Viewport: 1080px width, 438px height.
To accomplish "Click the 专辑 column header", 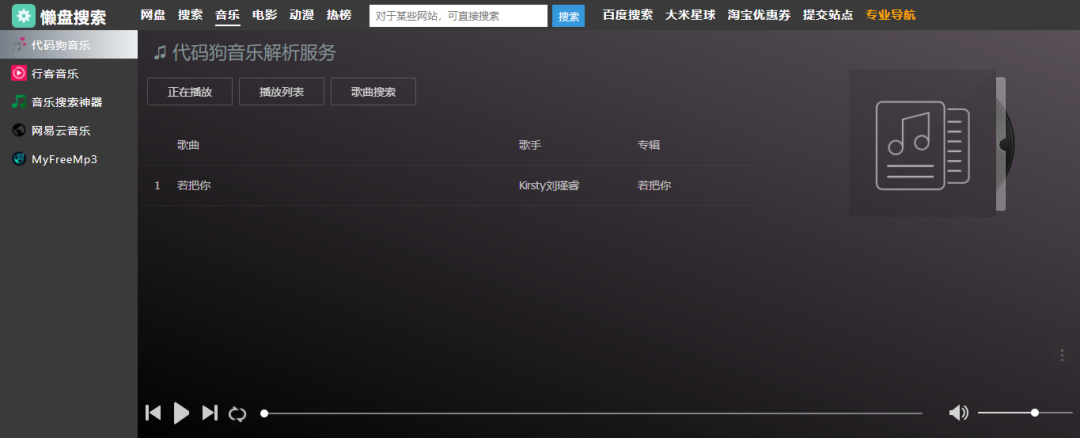I will pos(649,145).
